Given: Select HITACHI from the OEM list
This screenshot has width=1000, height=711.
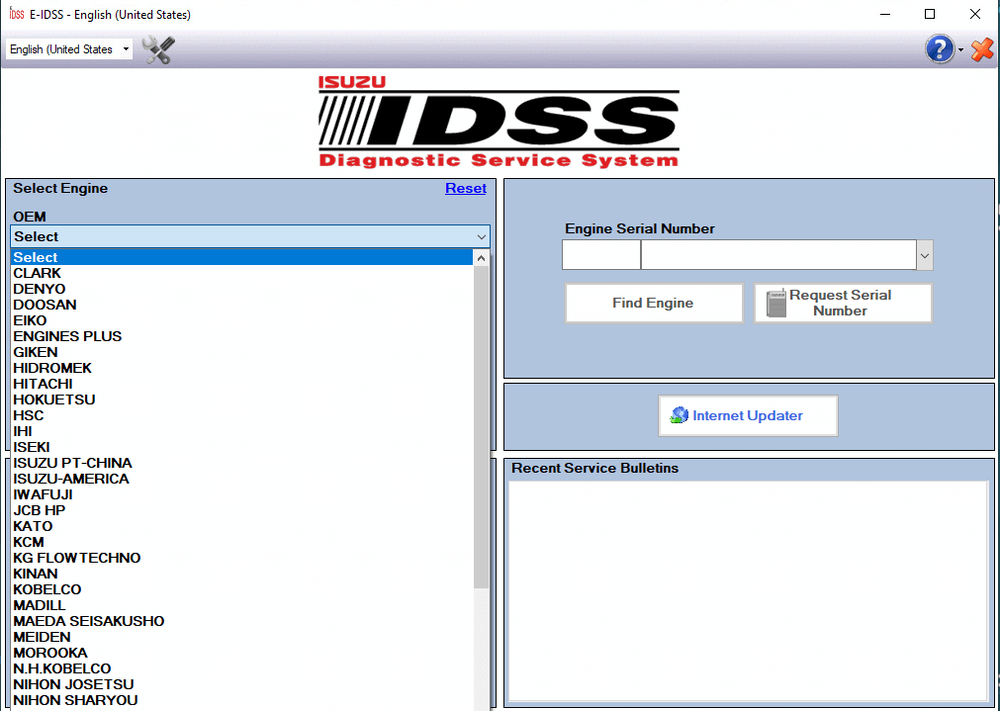Looking at the screenshot, I should [x=43, y=383].
